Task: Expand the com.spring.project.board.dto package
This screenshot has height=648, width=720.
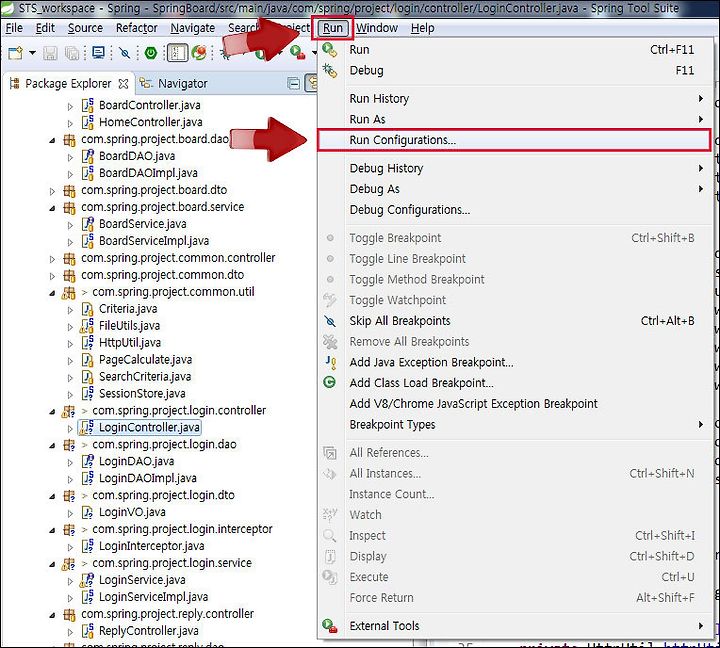Action: (x=52, y=191)
